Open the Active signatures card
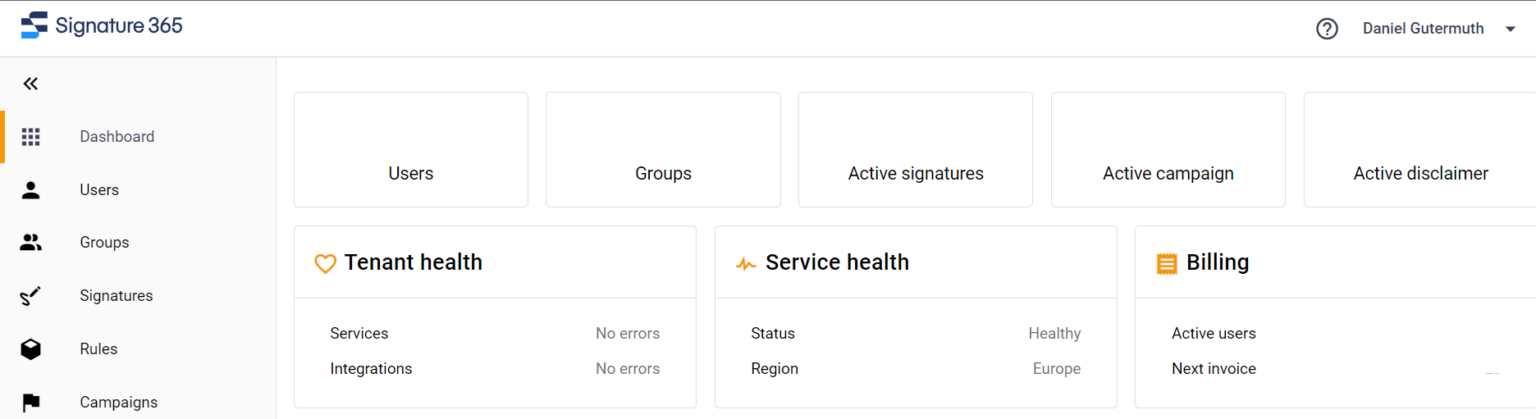1536x419 pixels. point(915,150)
